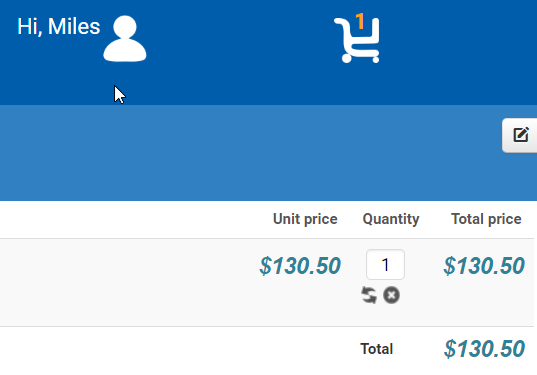The width and height of the screenshot is (537, 375).
Task: Select the Unit price column header
Action: (x=305, y=219)
